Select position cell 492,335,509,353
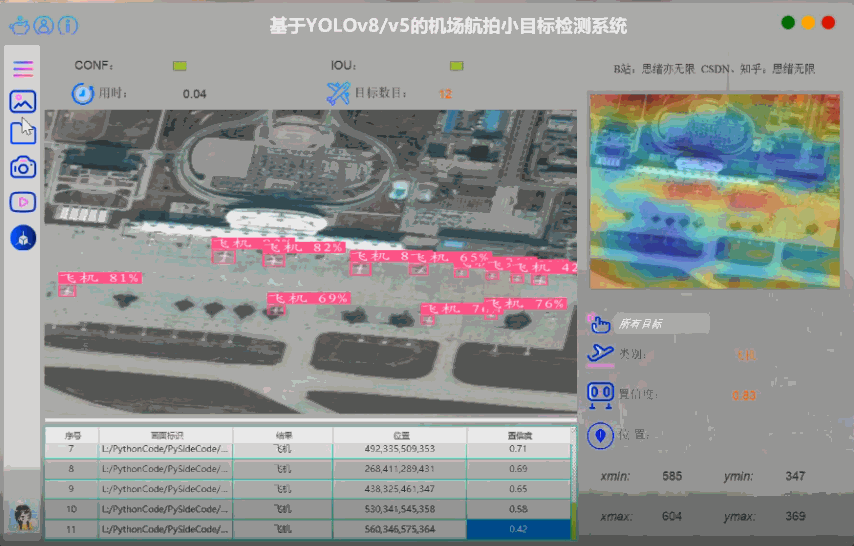 click(x=400, y=450)
